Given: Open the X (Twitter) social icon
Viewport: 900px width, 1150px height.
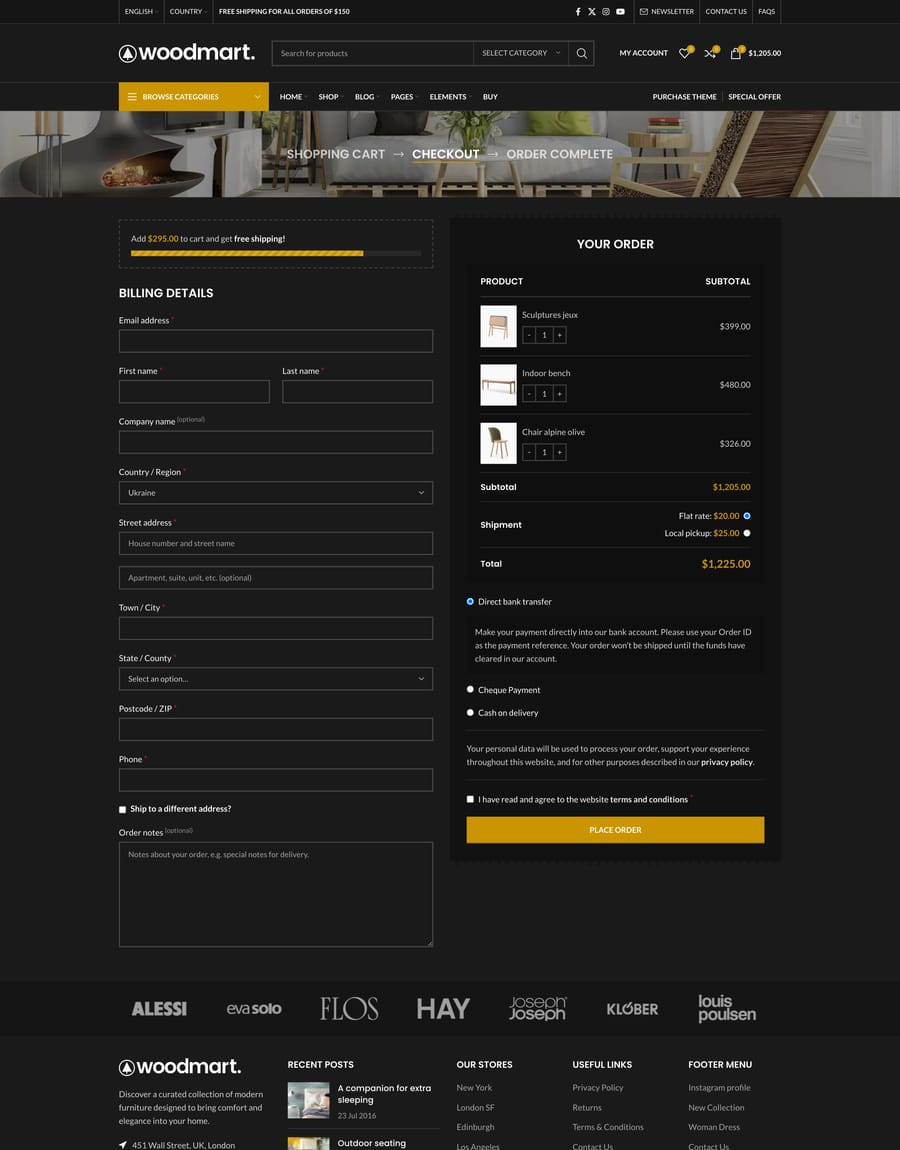Looking at the screenshot, I should click(592, 12).
